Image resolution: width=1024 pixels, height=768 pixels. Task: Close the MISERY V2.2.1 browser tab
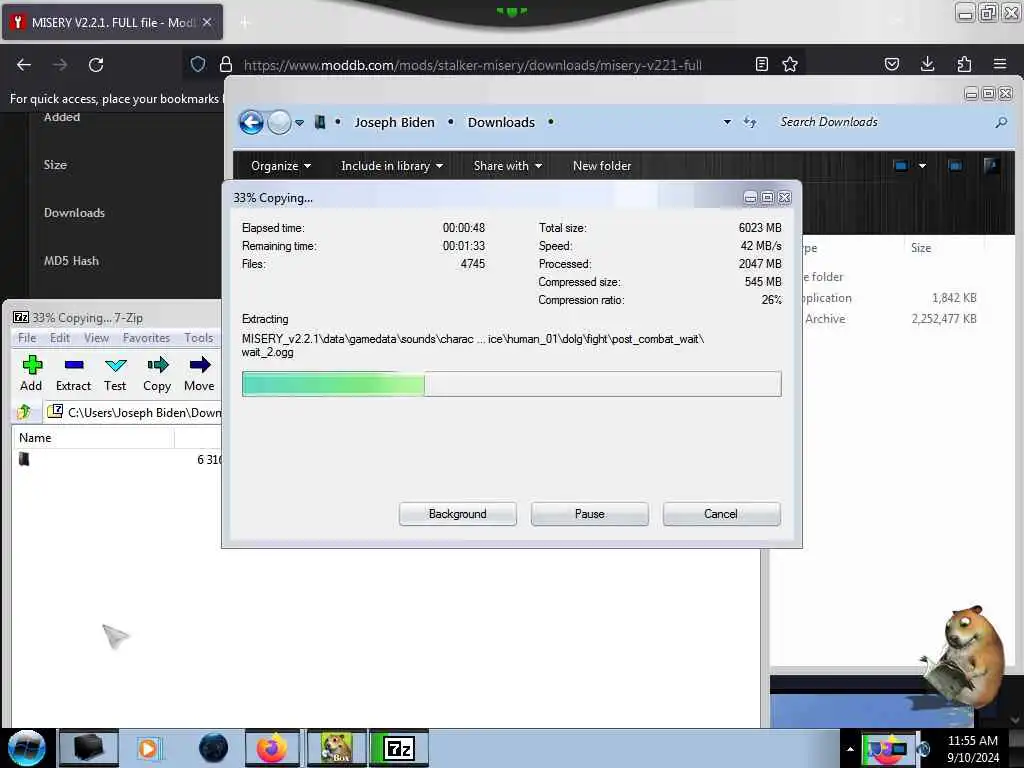point(207,22)
